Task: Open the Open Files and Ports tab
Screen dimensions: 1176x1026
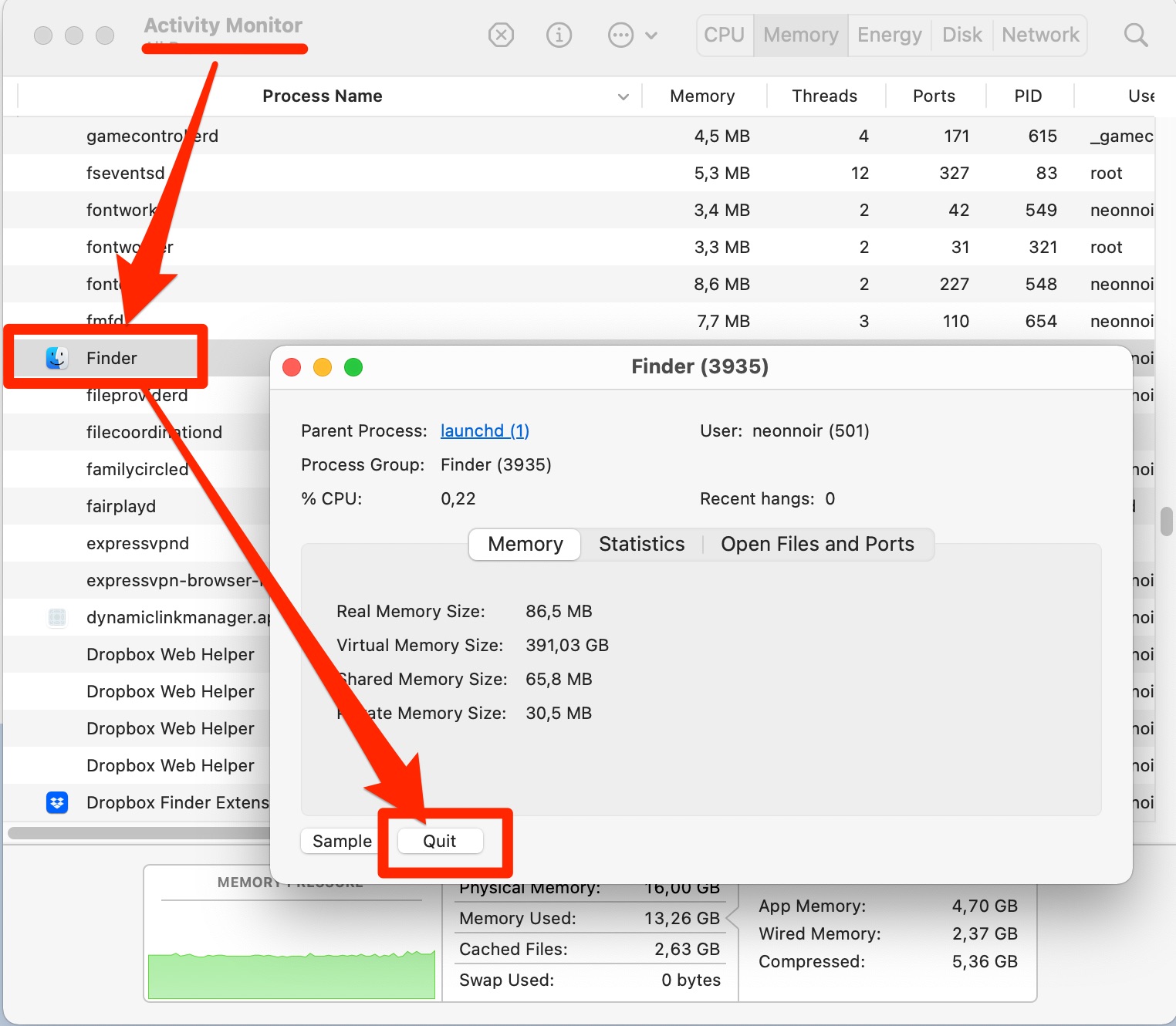Action: click(x=817, y=544)
